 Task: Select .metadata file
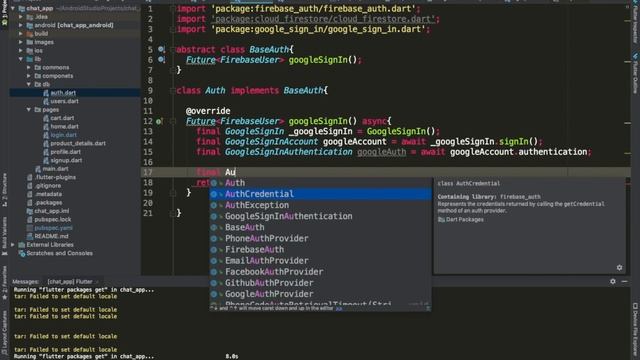coord(48,194)
